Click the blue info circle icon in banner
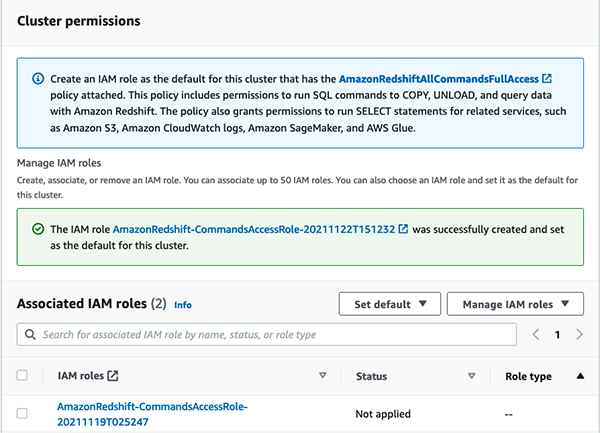 click(x=38, y=78)
